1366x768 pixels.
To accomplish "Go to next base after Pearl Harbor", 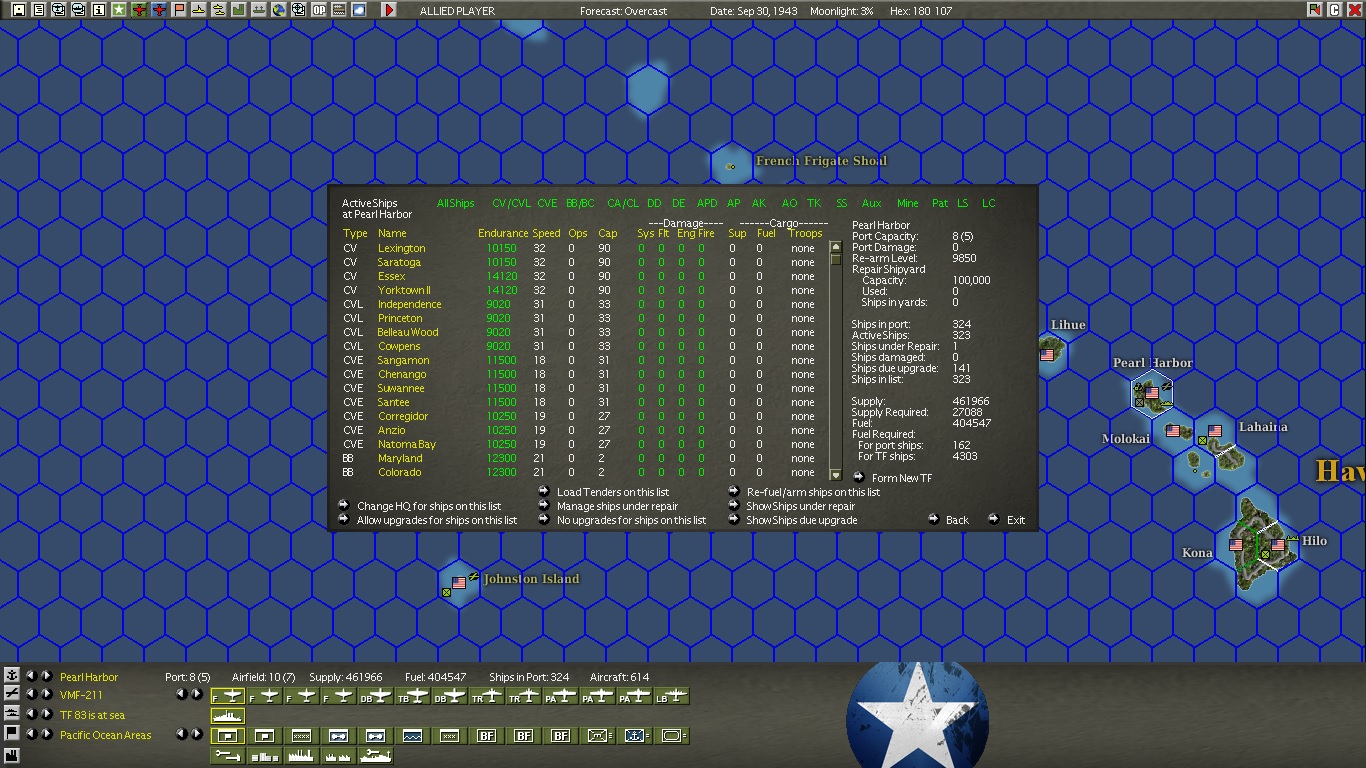I will point(46,676).
